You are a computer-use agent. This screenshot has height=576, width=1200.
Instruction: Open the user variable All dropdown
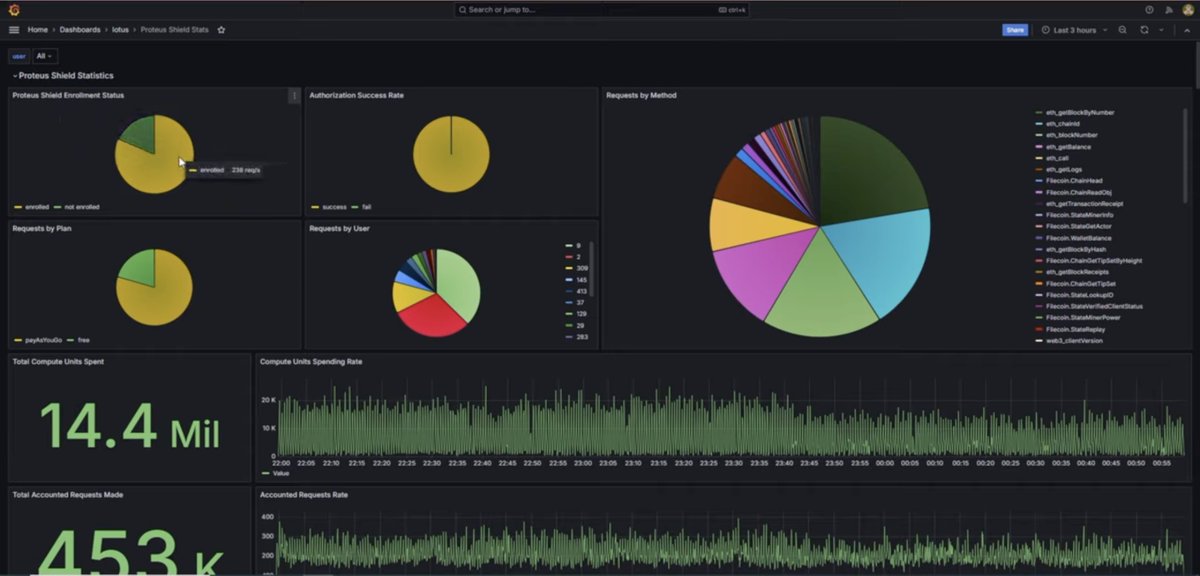(45, 56)
